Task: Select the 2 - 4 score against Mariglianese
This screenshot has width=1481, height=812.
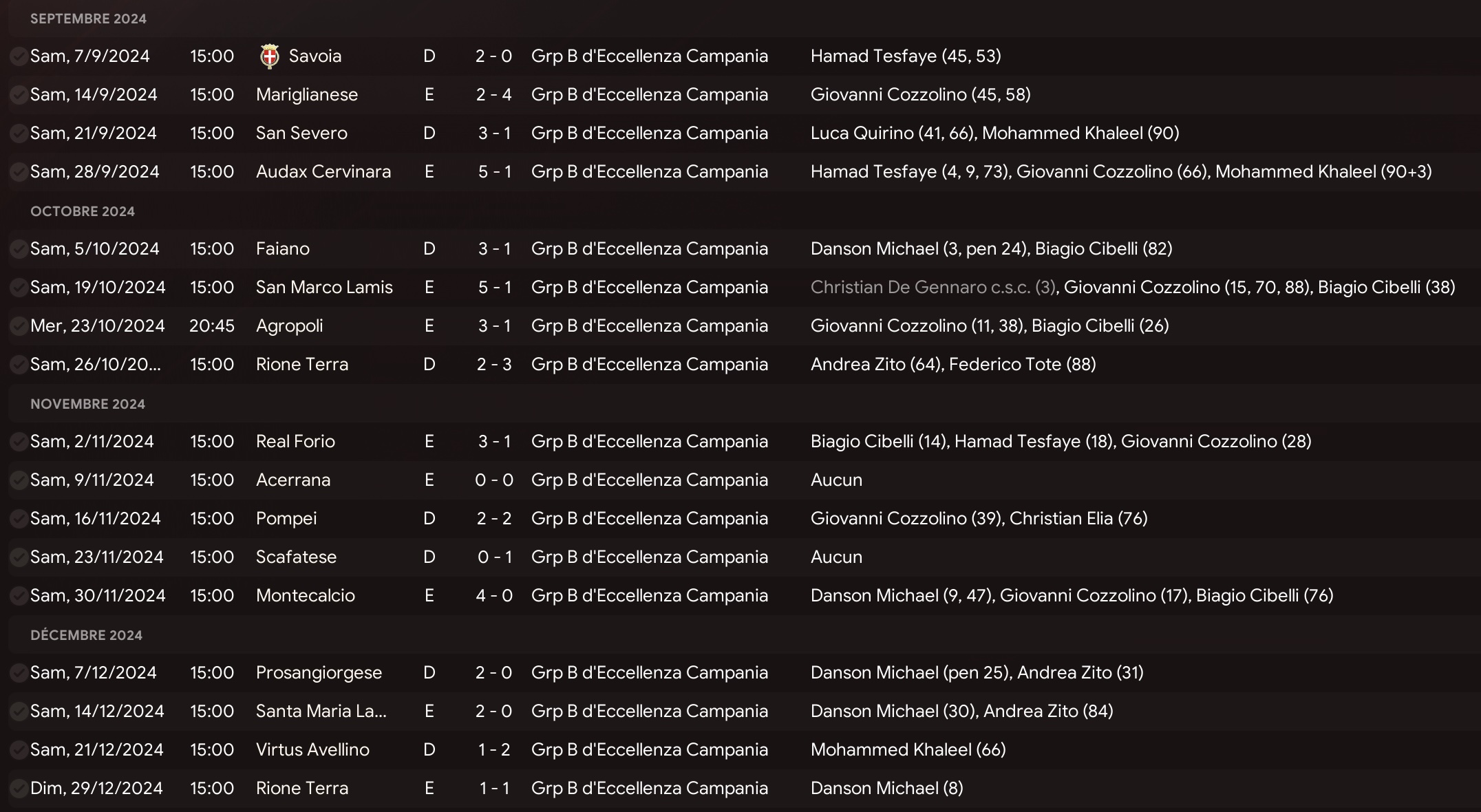Action: pos(494,95)
